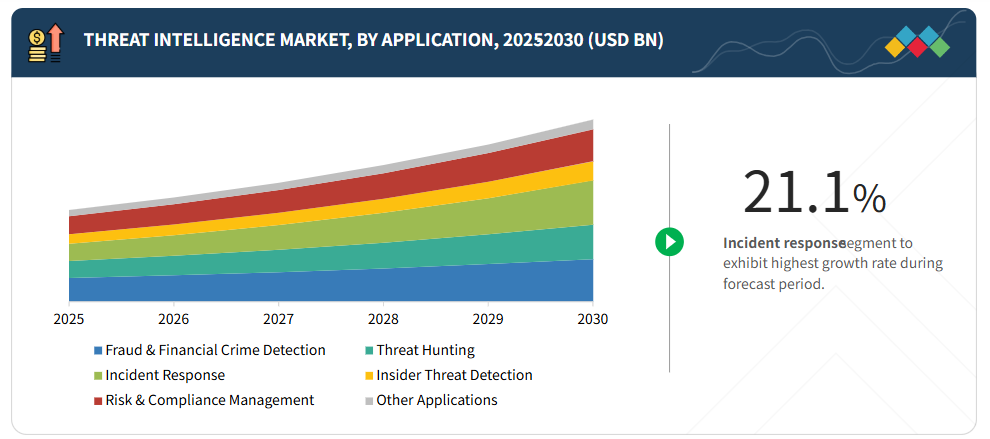Click the gray Other Applications swatch
The image size is (990, 439).
[x=369, y=401]
